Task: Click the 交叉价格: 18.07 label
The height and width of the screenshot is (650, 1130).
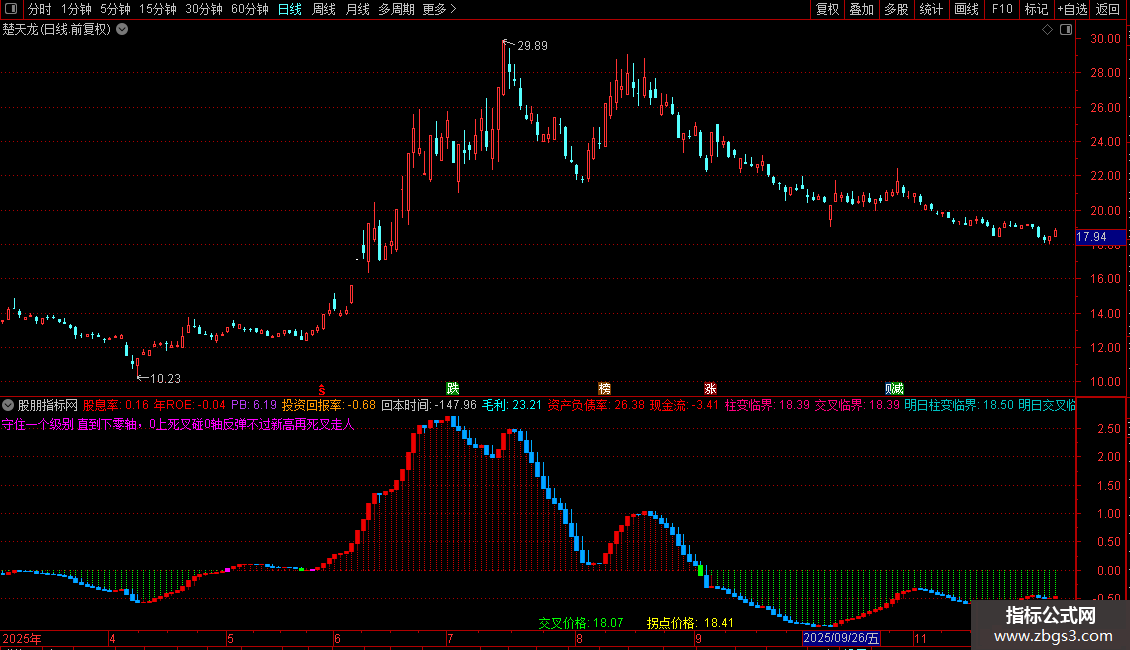Action: (x=581, y=623)
